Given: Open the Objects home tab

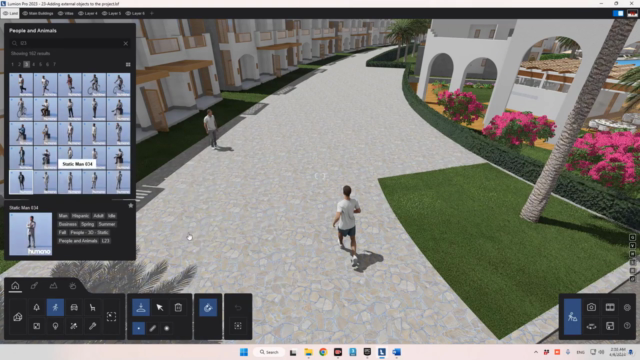Looking at the screenshot, I should [15, 285].
